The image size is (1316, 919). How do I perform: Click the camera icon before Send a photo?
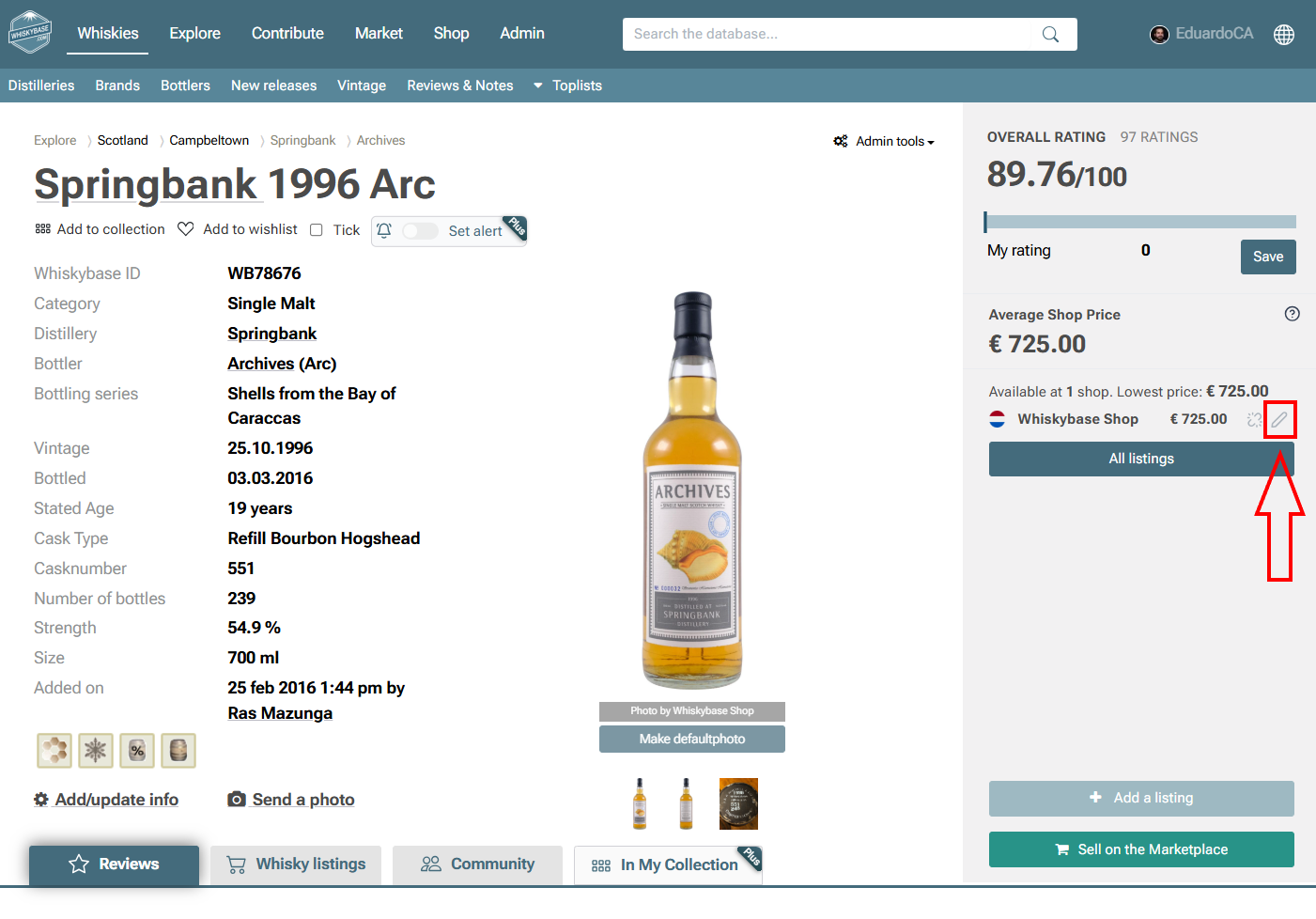click(x=237, y=800)
